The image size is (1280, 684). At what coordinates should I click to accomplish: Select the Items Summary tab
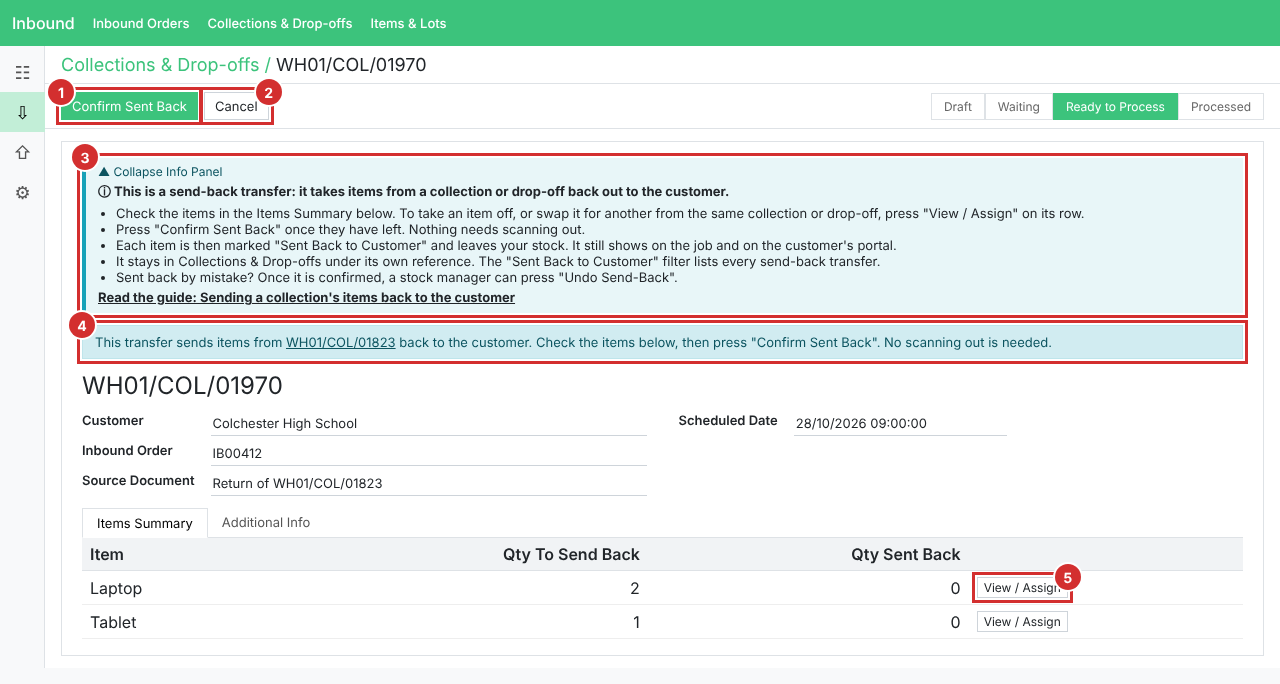145,523
